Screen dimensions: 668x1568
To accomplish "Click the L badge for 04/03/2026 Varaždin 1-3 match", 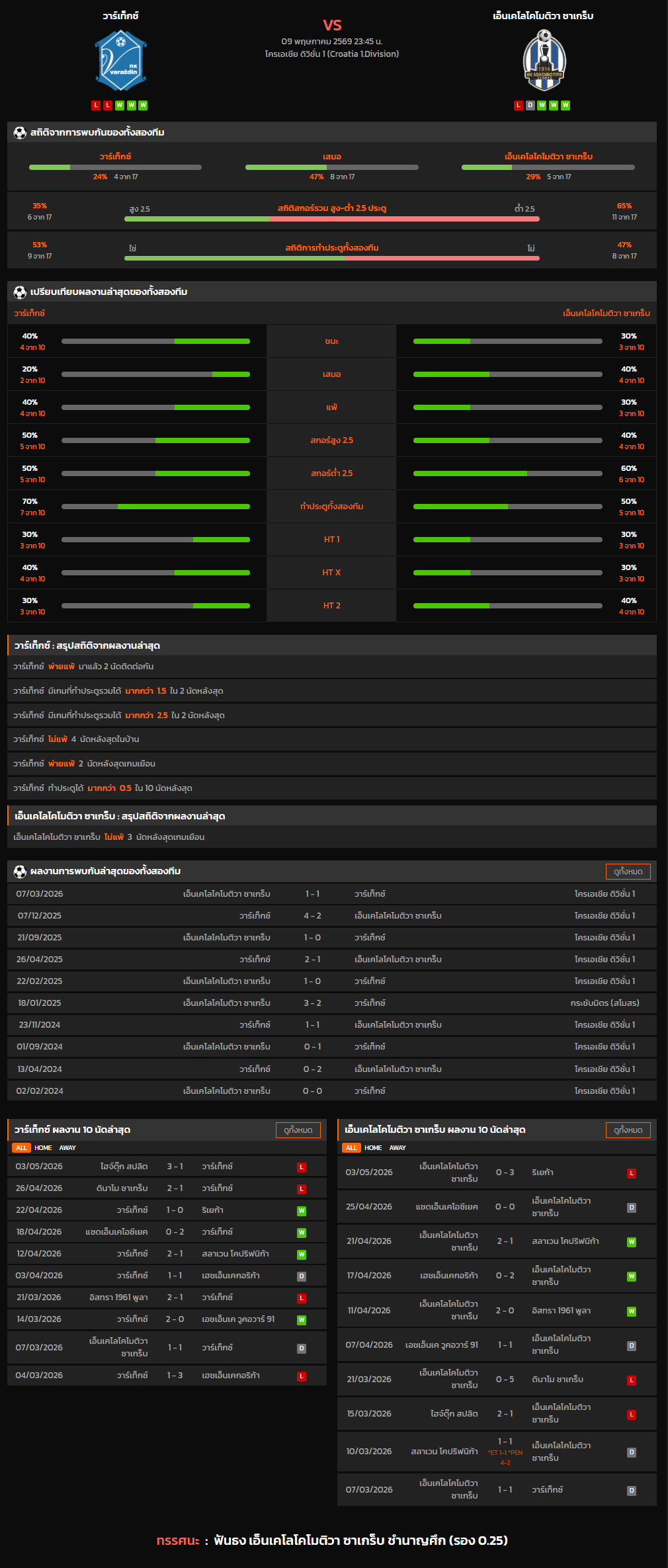I will (x=302, y=1376).
